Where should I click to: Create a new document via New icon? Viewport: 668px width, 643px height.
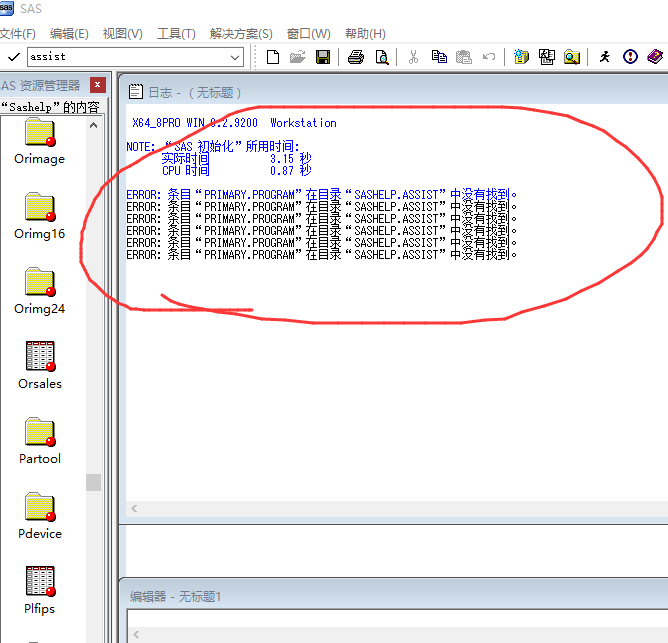273,57
